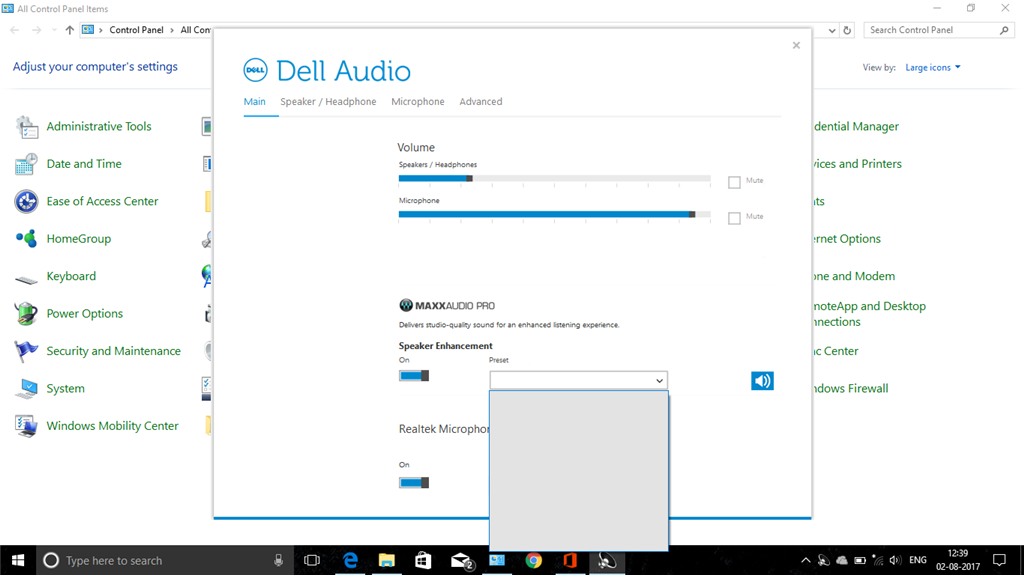1024x575 pixels.
Task: Click the MaxxAudio Pro logo icon
Action: (x=406, y=305)
